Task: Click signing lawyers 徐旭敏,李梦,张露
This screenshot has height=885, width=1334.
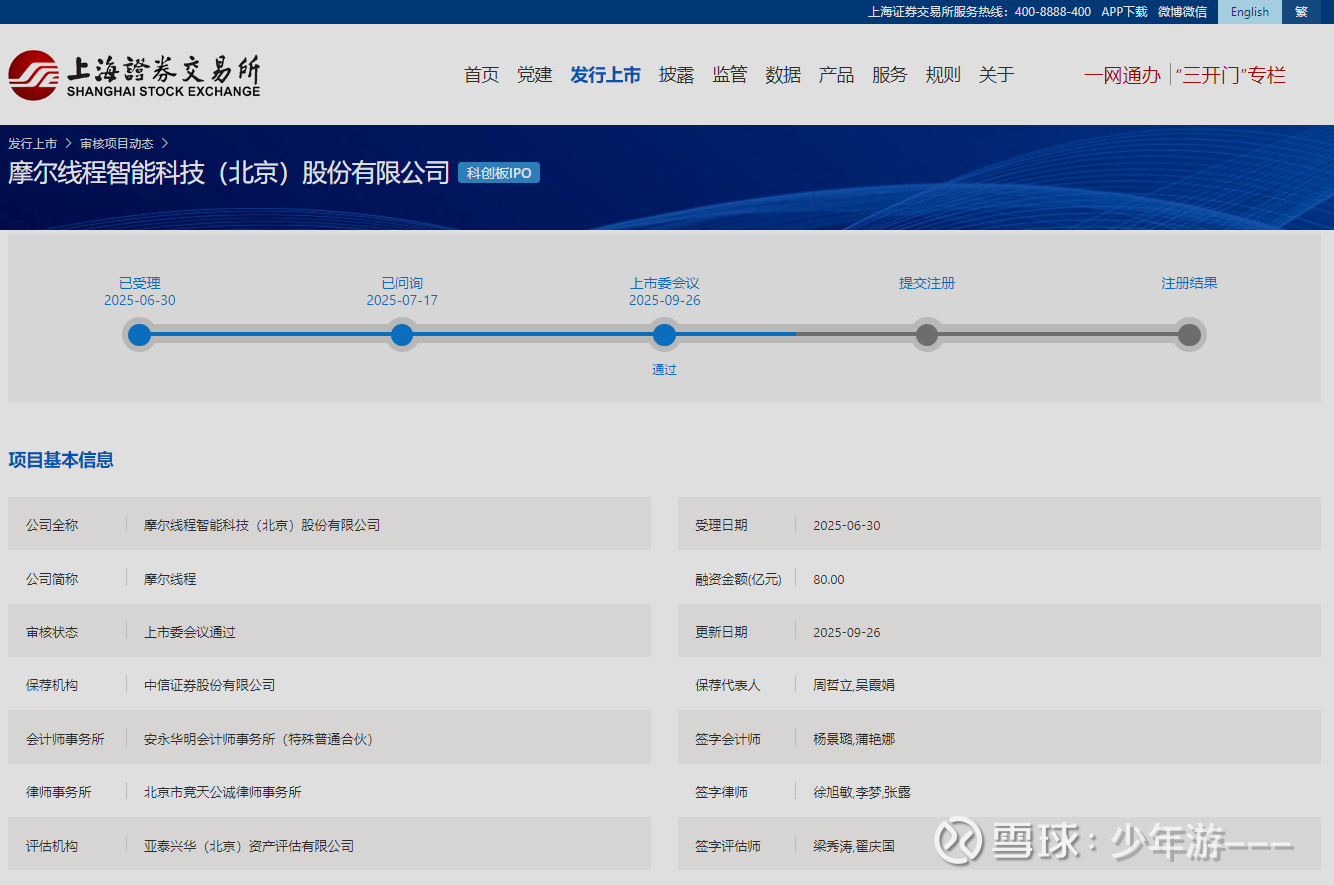Action: coord(862,792)
